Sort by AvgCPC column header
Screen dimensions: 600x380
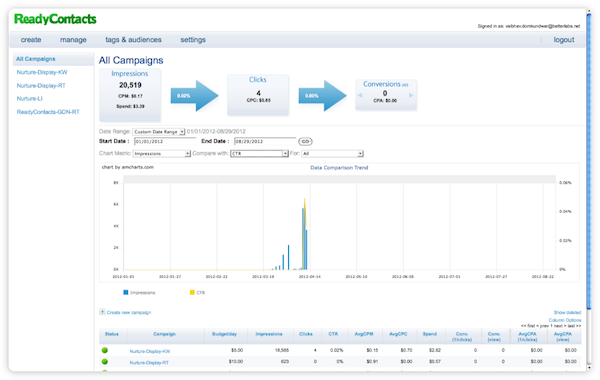[x=398, y=334]
